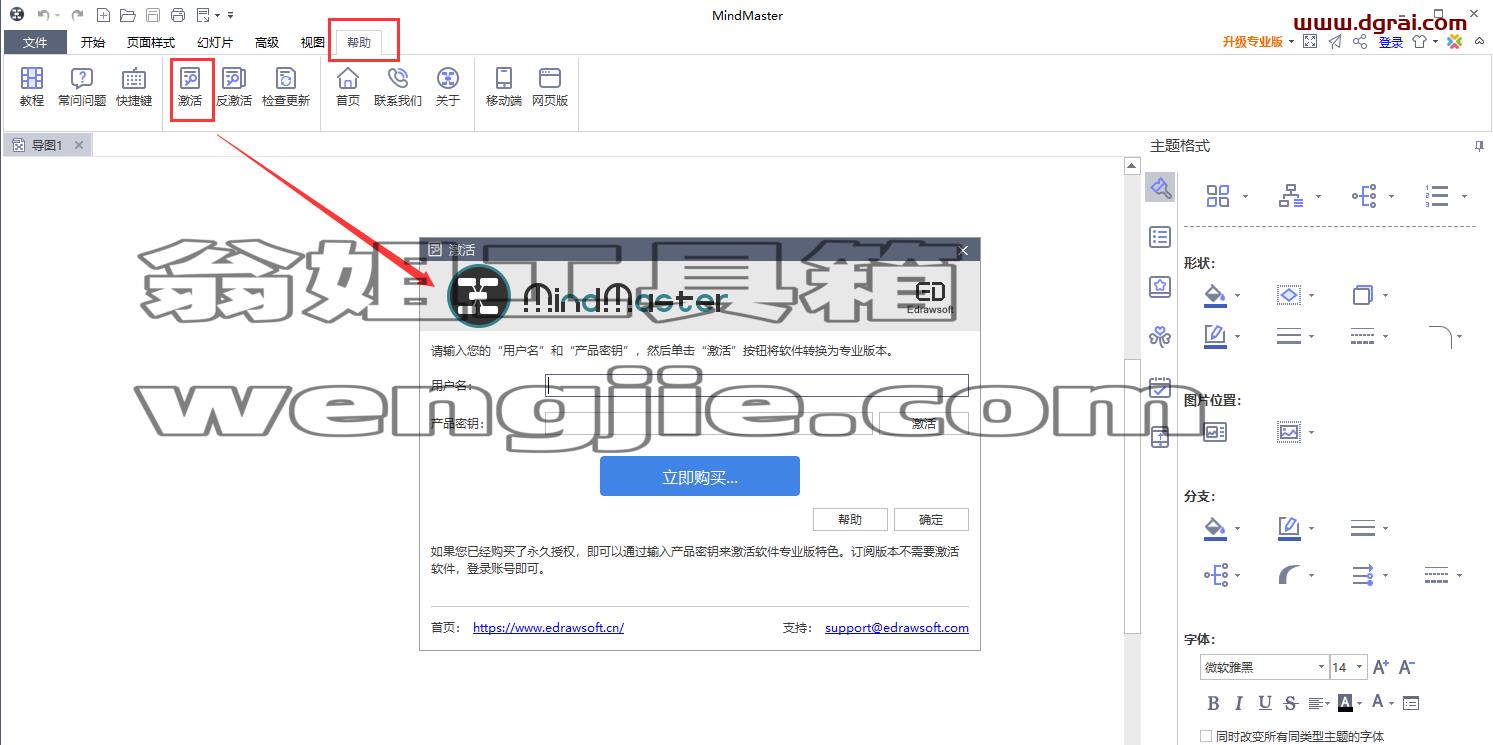This screenshot has width=1493, height=745.
Task: Toggle Underline formatting in font section
Action: [x=1265, y=703]
